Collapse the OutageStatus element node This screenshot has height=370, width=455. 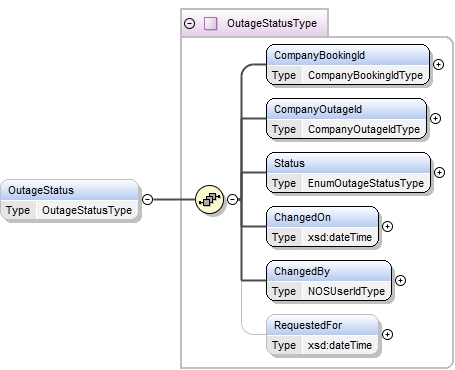coord(147,199)
